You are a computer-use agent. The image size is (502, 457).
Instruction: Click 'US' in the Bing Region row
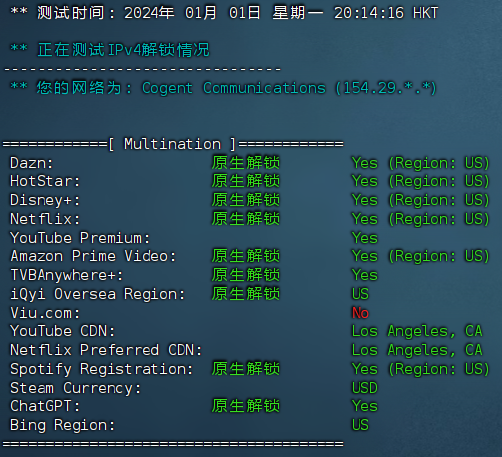pyautogui.click(x=360, y=425)
